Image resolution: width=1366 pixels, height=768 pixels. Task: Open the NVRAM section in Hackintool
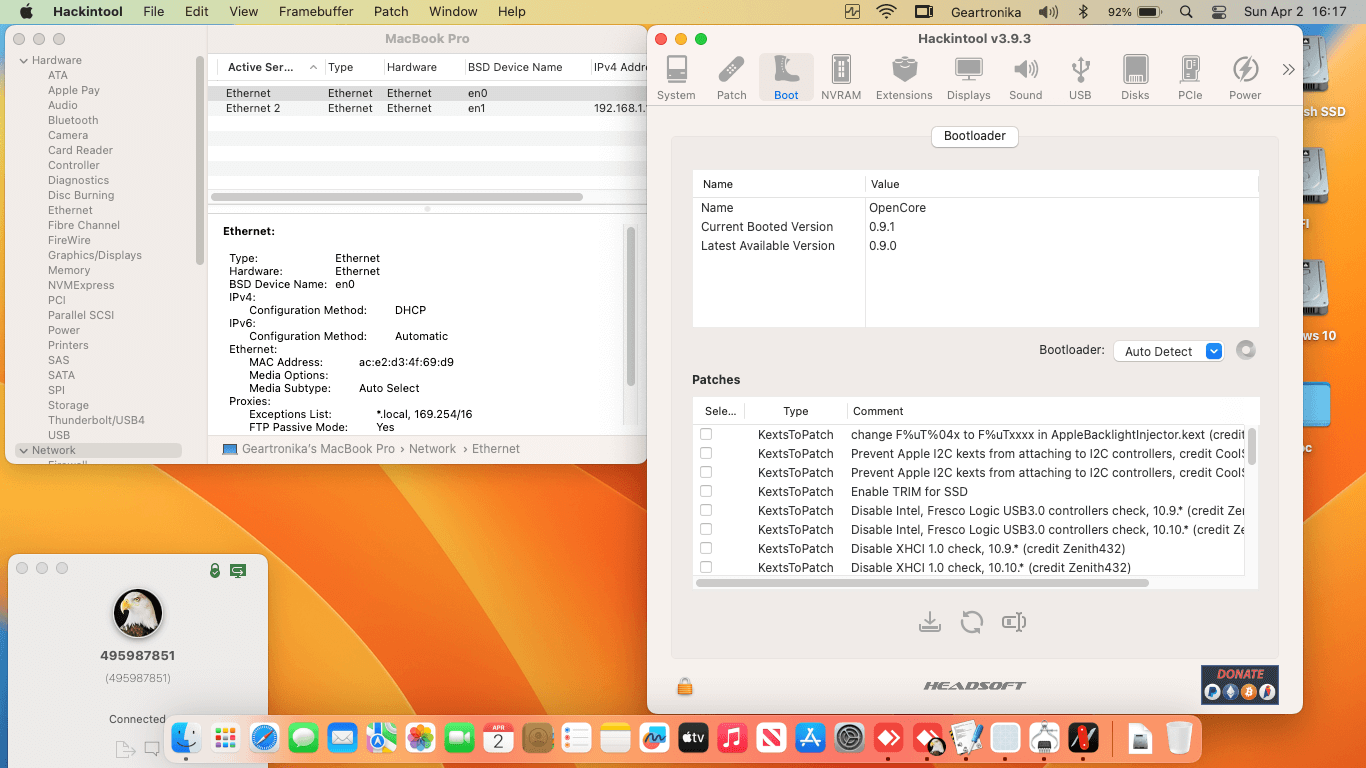(x=841, y=78)
